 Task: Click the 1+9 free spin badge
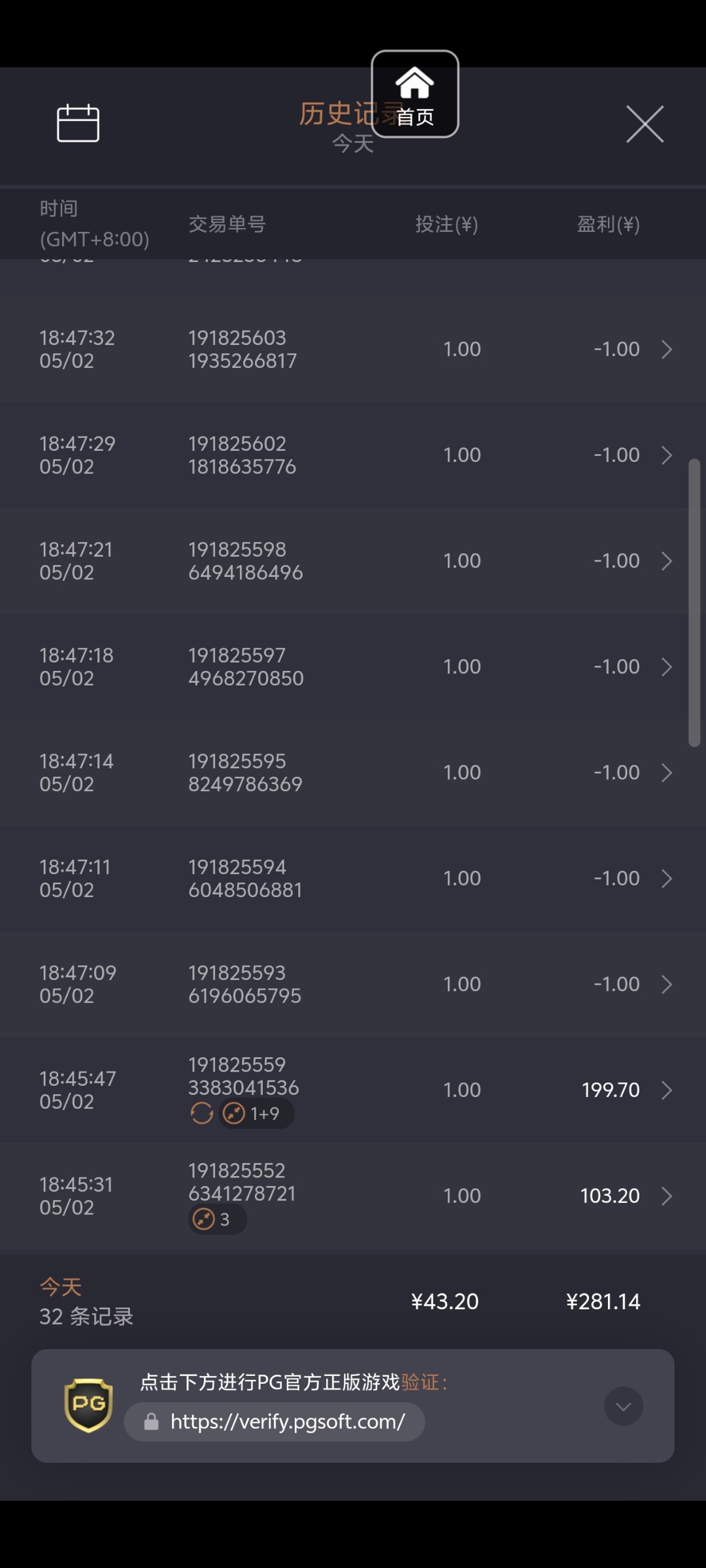[256, 1113]
